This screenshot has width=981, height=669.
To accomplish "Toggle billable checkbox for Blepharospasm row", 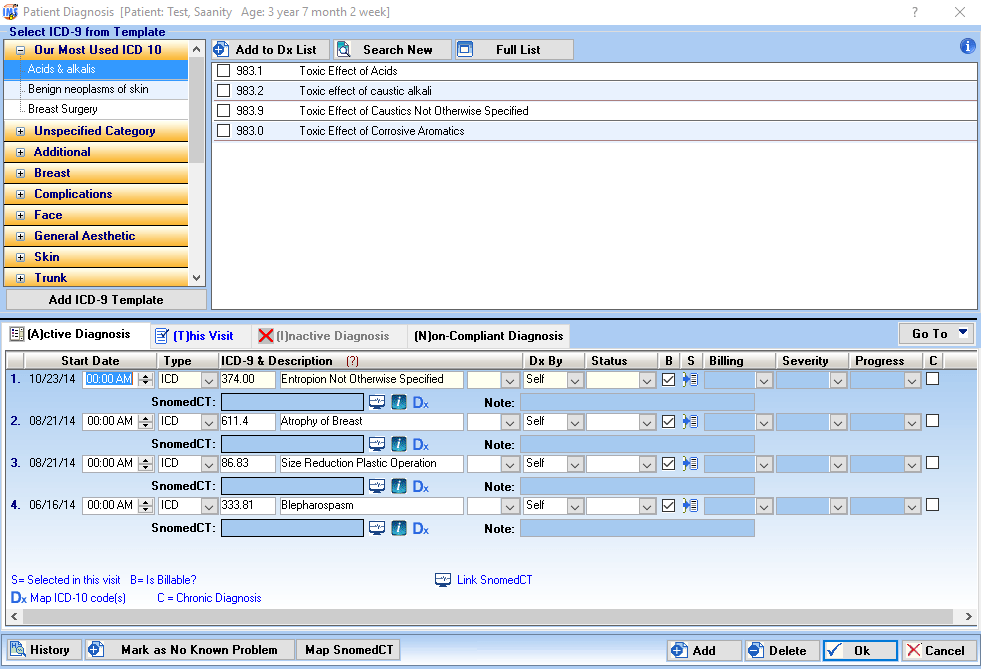I will 668,505.
